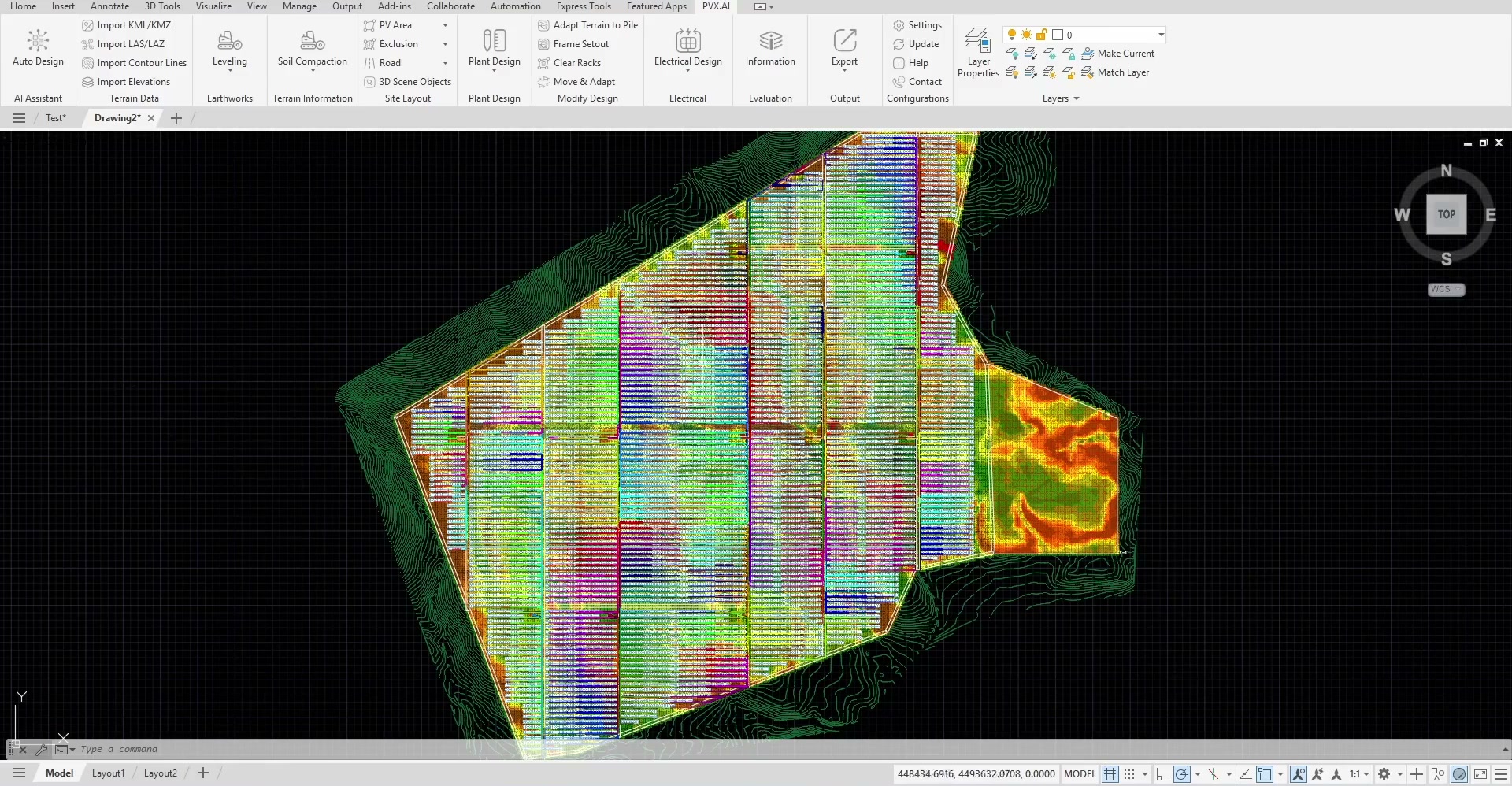Open the PV Area dropdown arrow
This screenshot has width=1512, height=786.
coord(445,25)
